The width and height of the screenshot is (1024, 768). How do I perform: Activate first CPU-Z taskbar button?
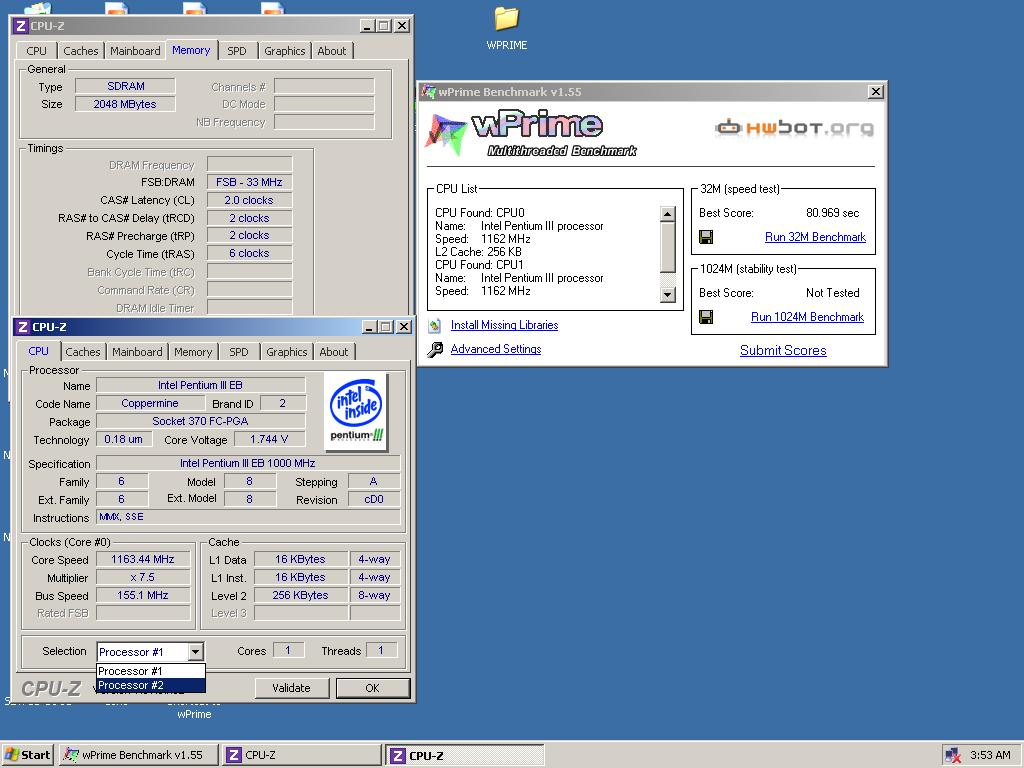301,755
